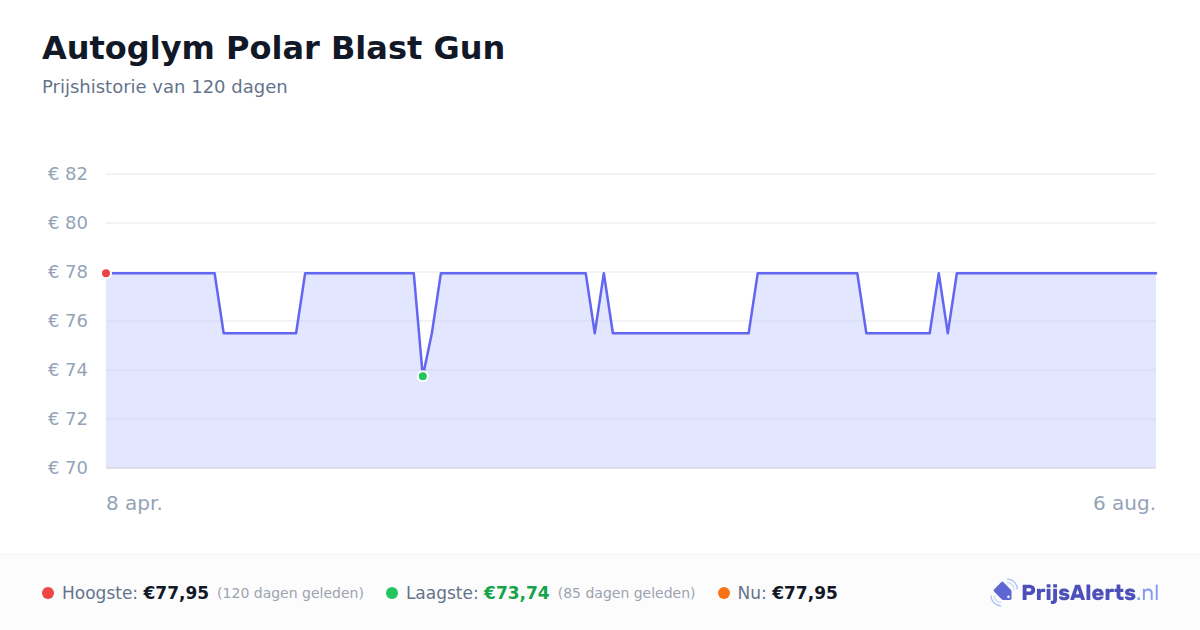Screen dimensions: 1200x630
Task: Click the € 82 axis label
Action: [68, 174]
